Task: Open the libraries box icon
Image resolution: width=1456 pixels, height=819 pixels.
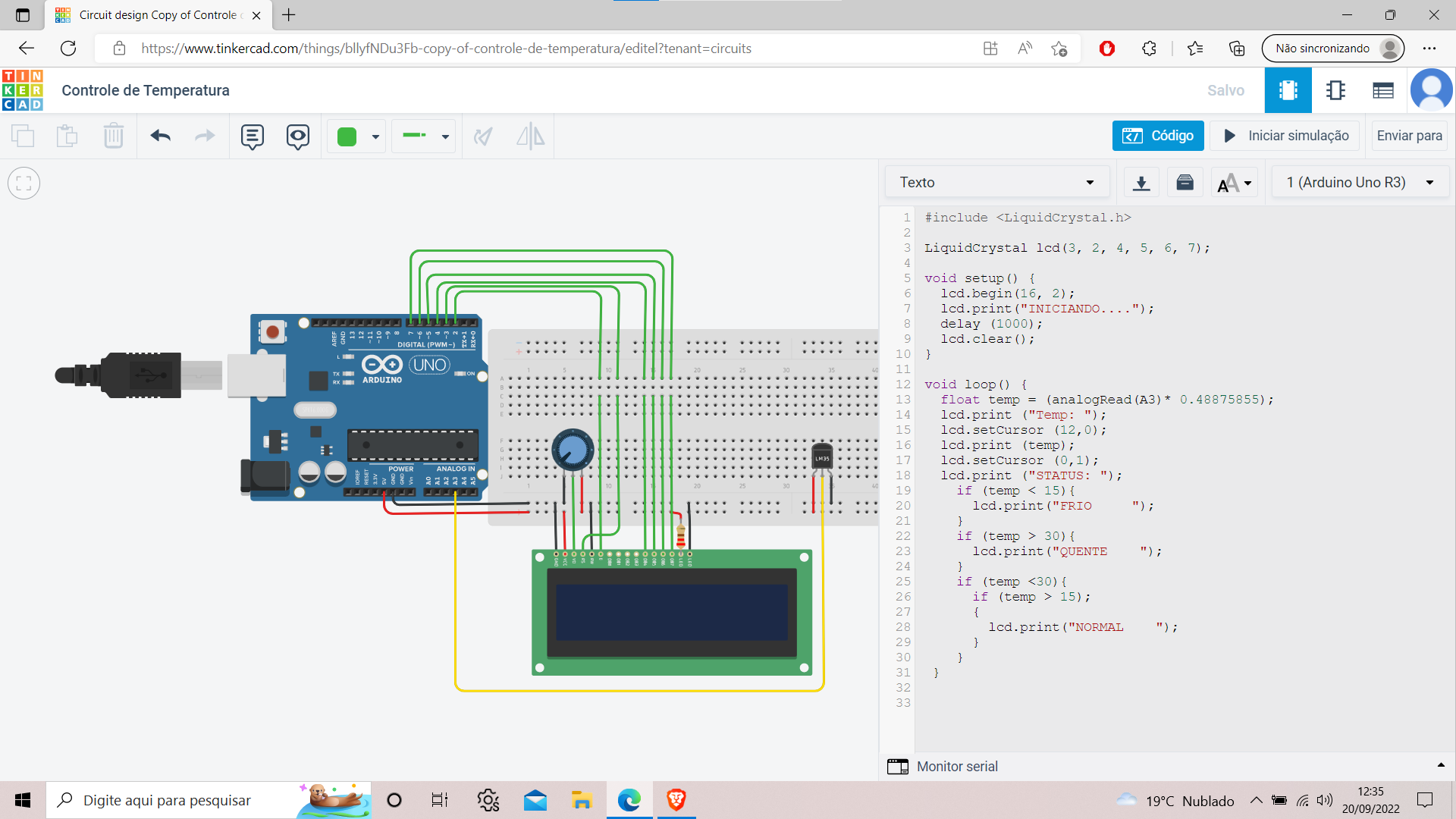Action: tap(1185, 183)
